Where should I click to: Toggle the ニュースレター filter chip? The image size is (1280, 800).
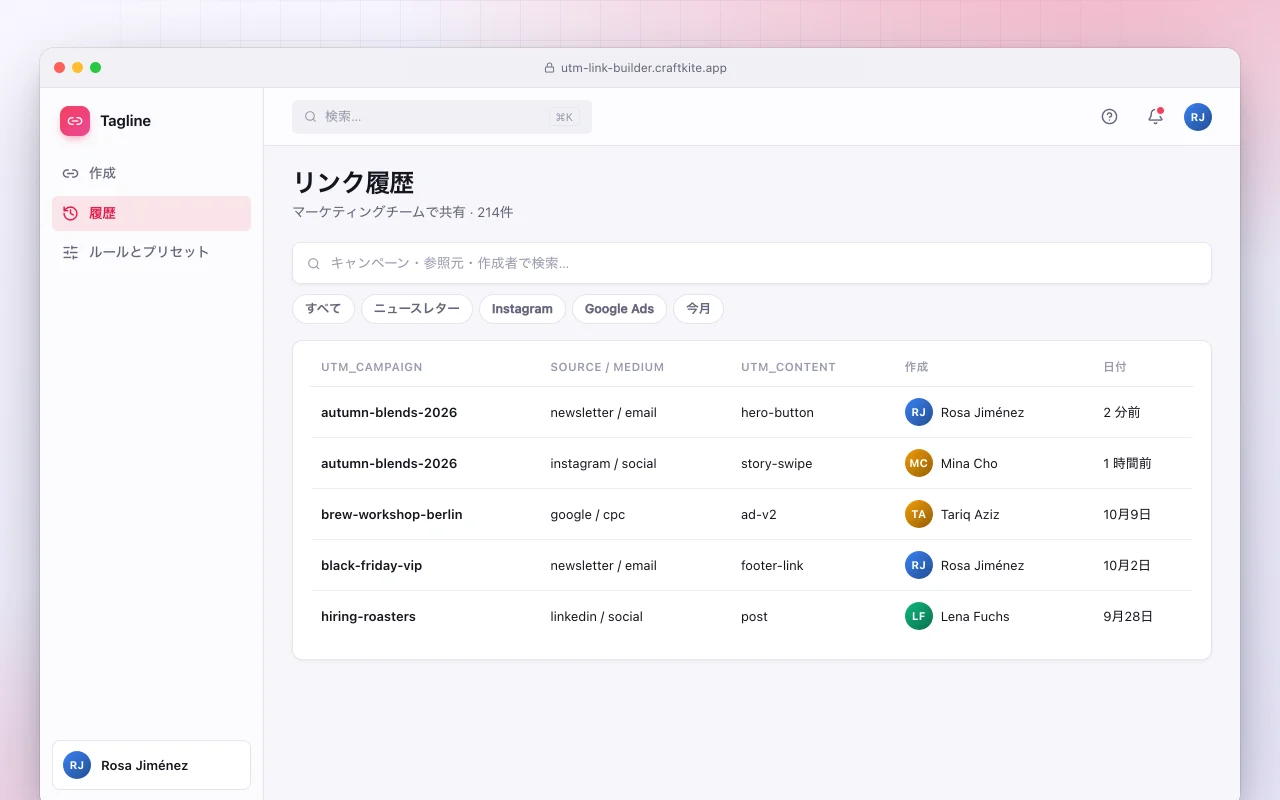tap(417, 309)
